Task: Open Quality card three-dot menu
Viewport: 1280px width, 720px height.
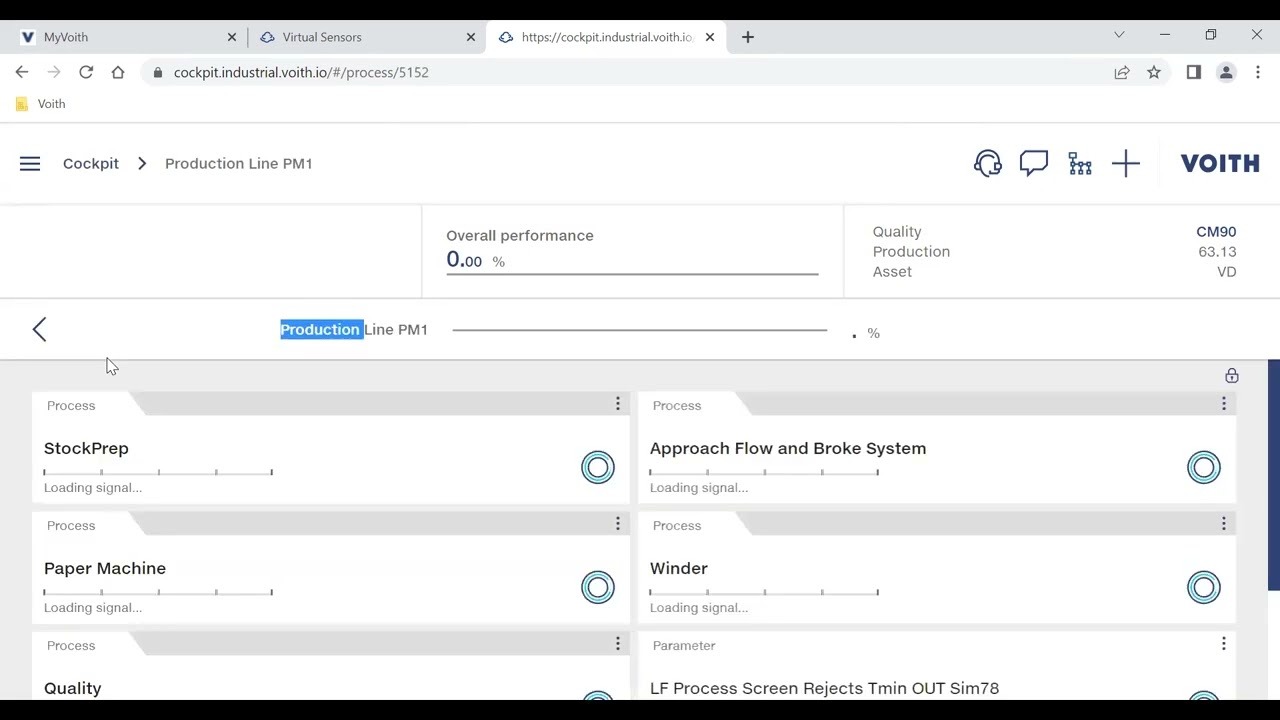Action: pyautogui.click(x=617, y=643)
